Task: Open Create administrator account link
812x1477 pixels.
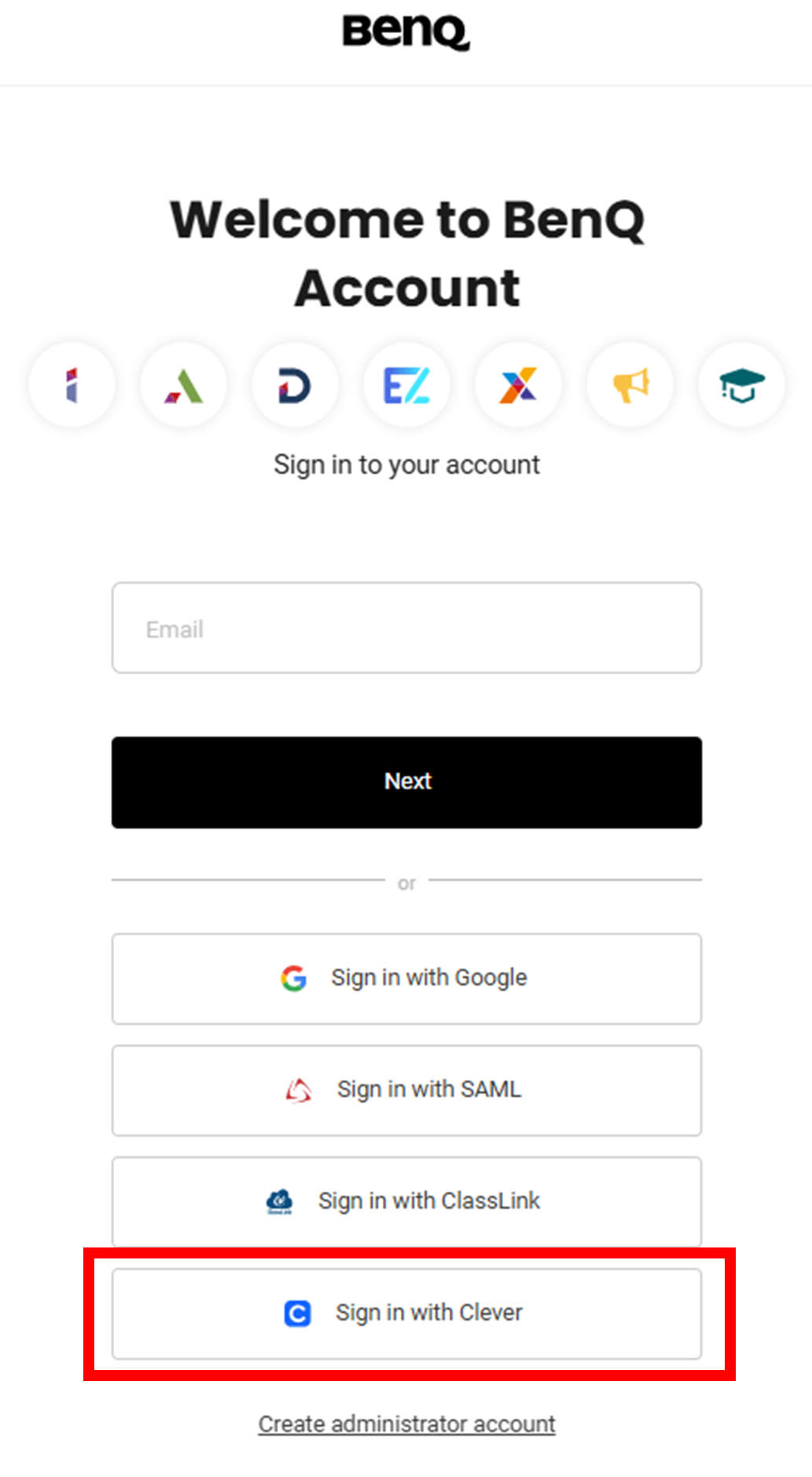Action: pos(406,1424)
